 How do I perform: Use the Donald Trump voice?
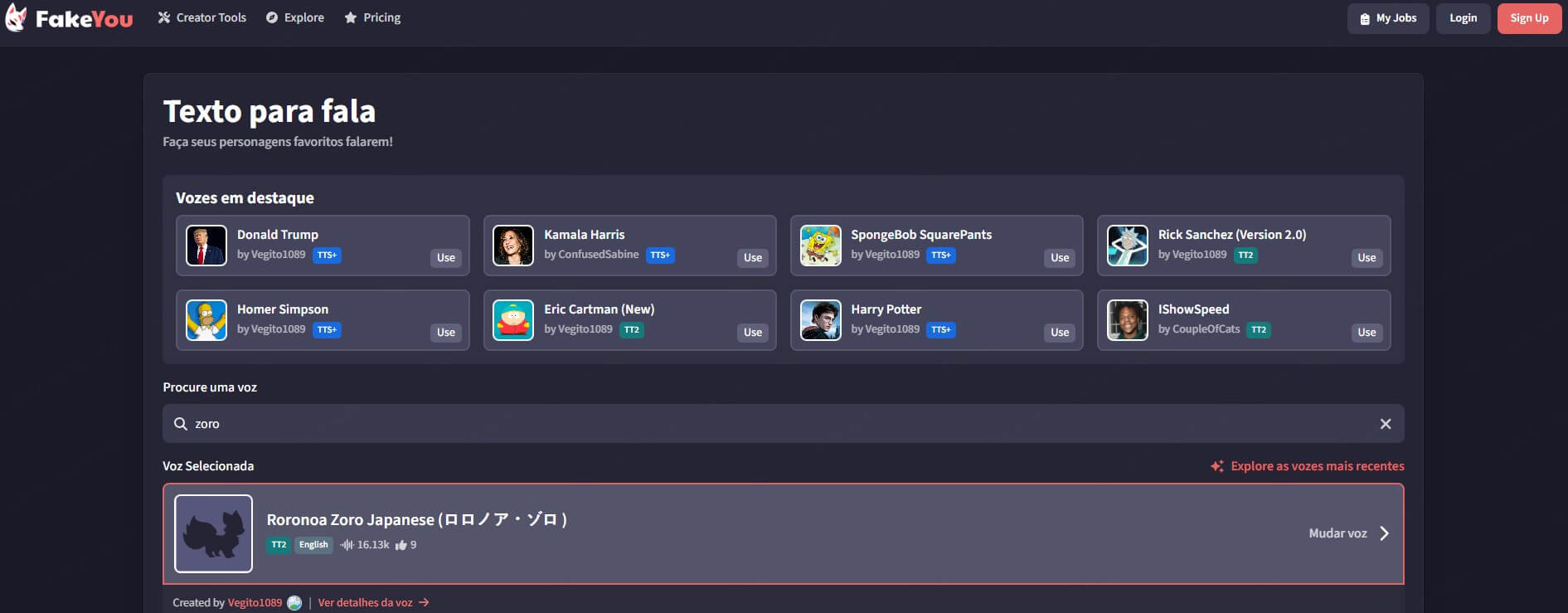click(x=446, y=258)
